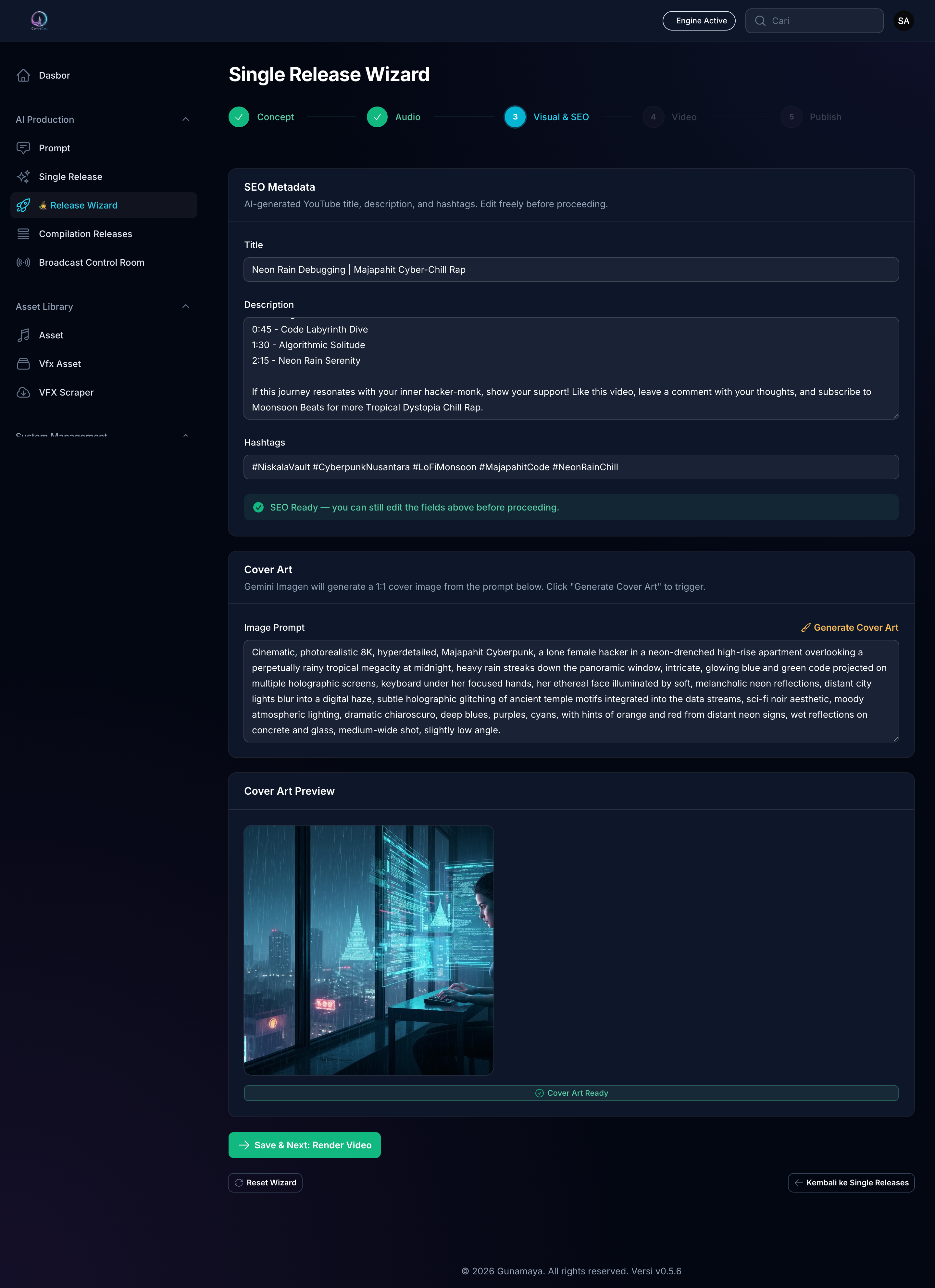935x1288 pixels.
Task: Click the Release Wizard rocket icon
Action: point(23,205)
